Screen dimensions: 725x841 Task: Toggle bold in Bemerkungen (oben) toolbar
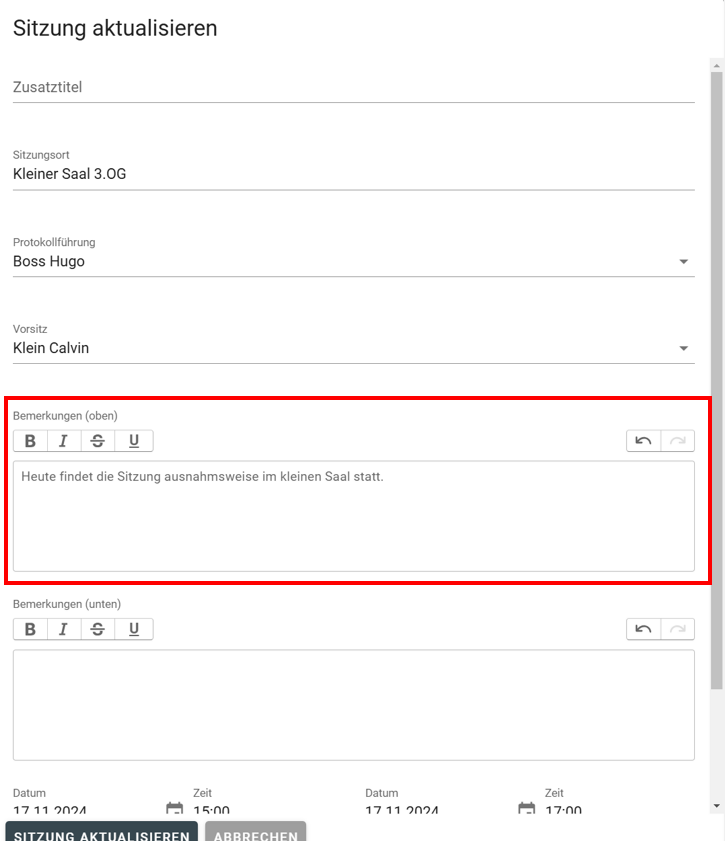click(30, 441)
